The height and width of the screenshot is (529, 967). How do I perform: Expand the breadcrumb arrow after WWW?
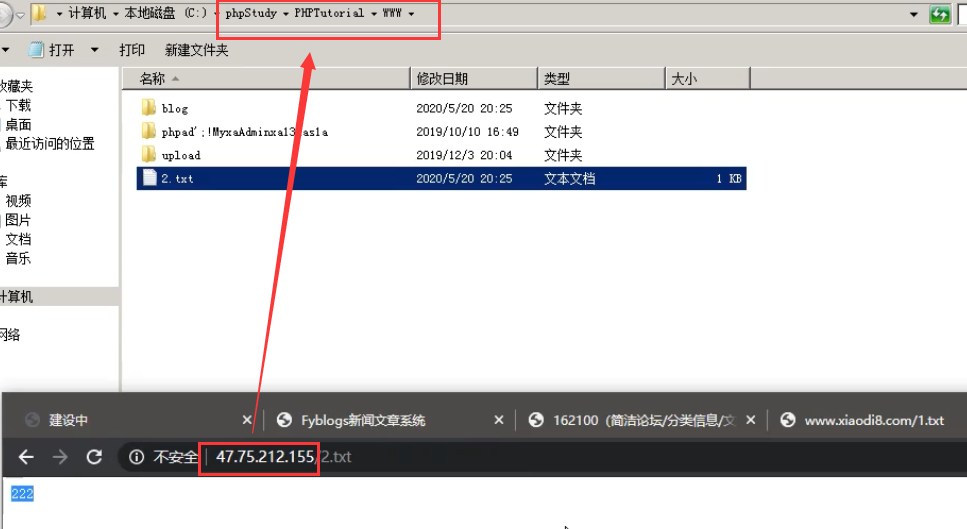tap(411, 14)
